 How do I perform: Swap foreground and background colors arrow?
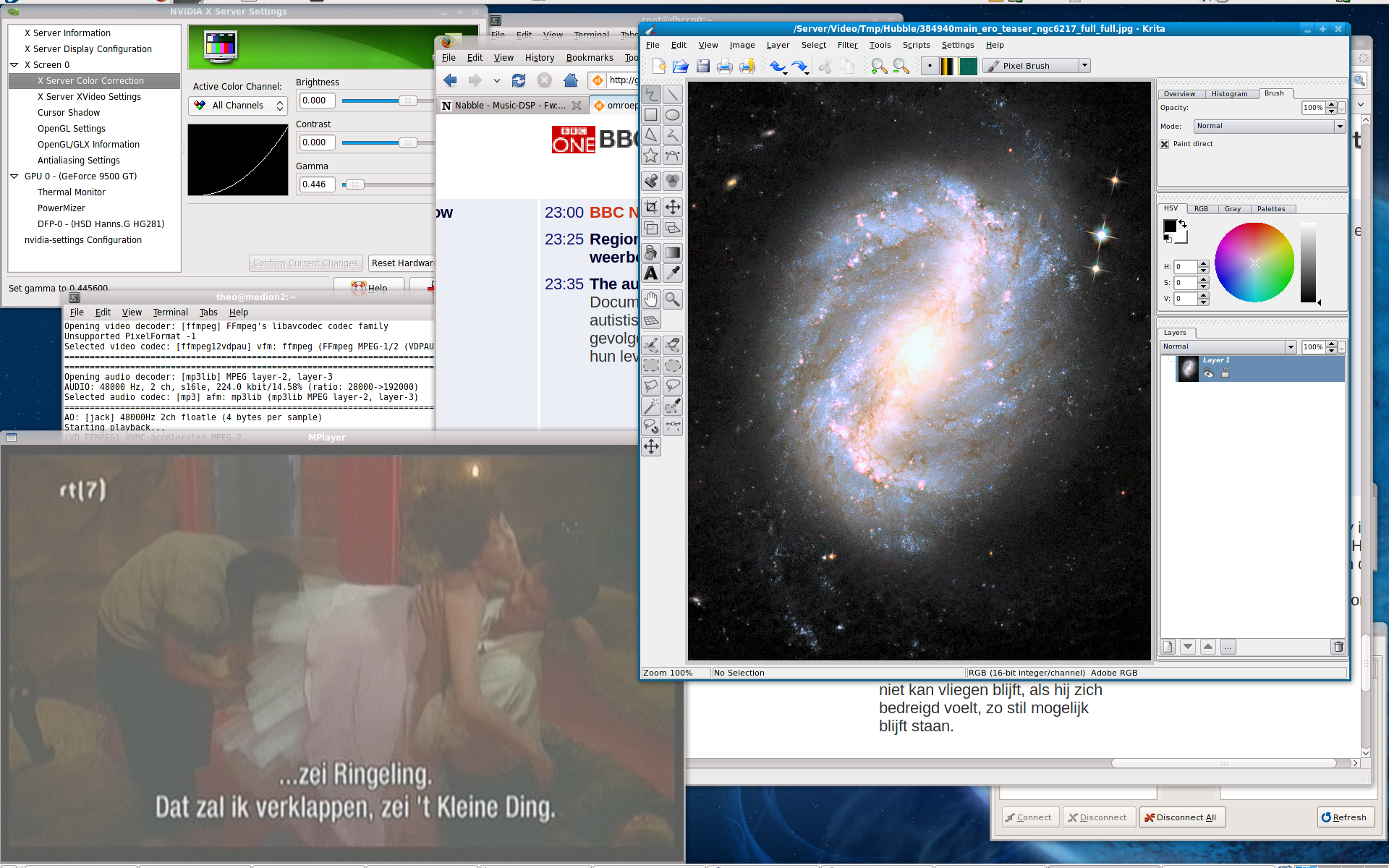tap(1183, 224)
